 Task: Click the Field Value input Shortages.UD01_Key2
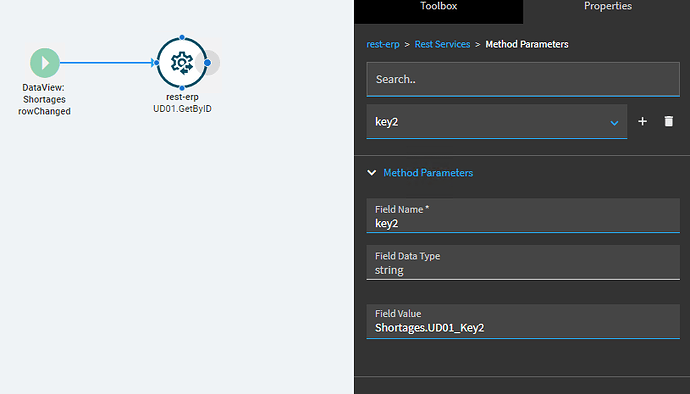click(523, 321)
